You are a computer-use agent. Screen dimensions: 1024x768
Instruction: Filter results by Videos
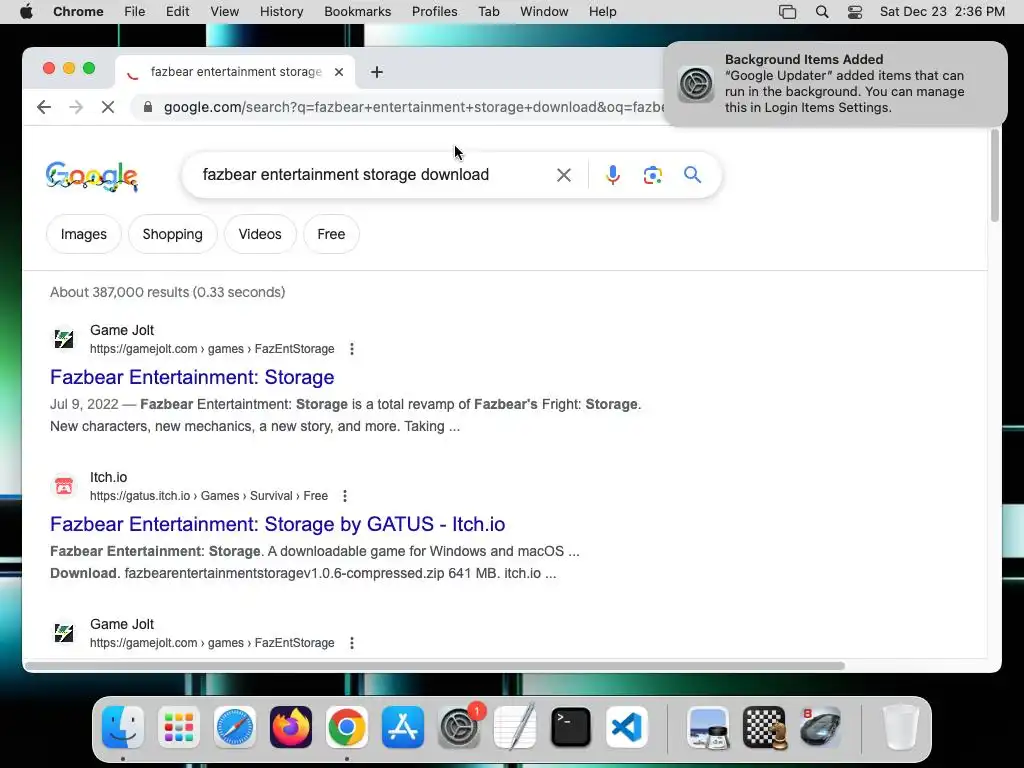(260, 234)
